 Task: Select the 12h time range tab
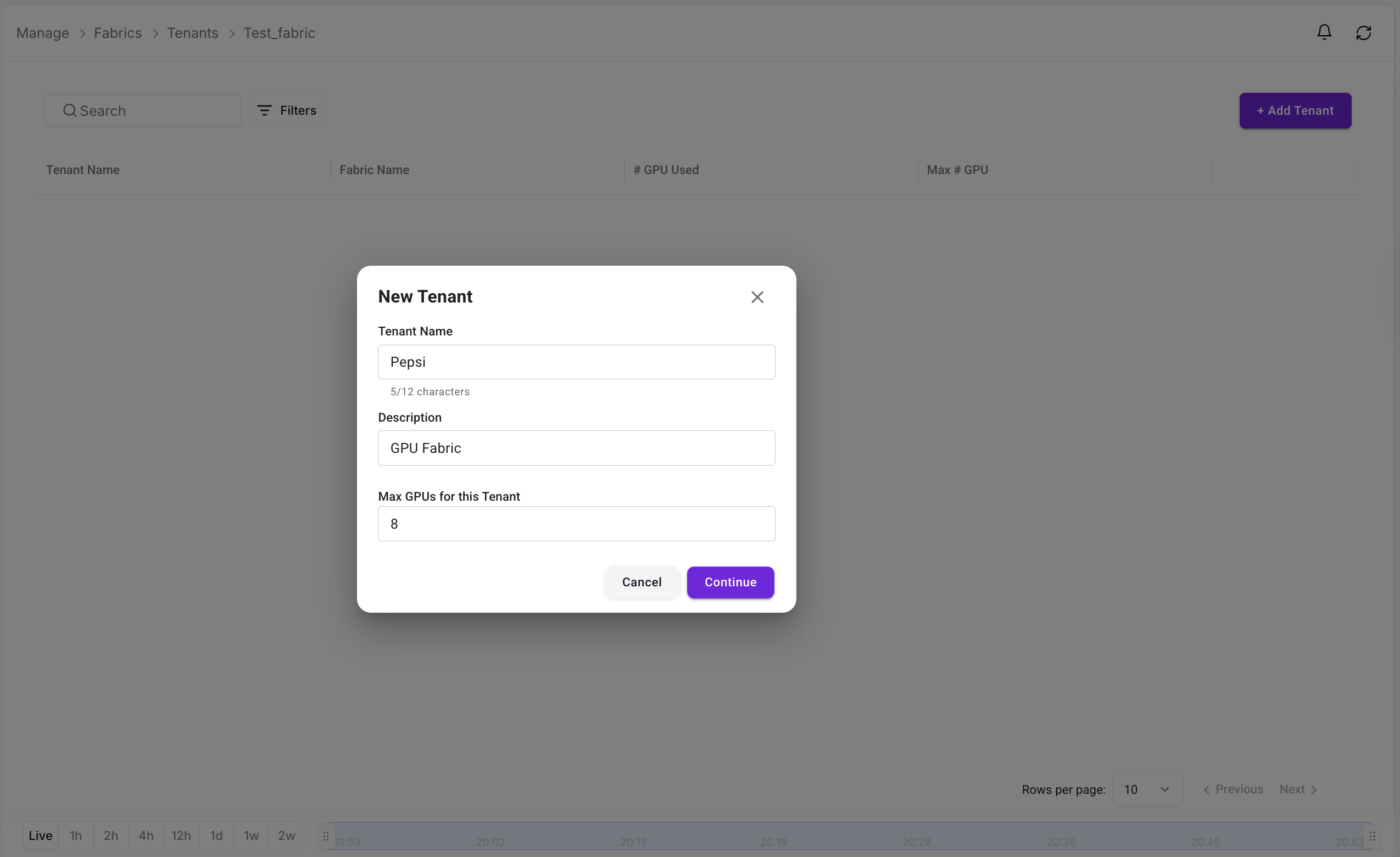(x=181, y=836)
